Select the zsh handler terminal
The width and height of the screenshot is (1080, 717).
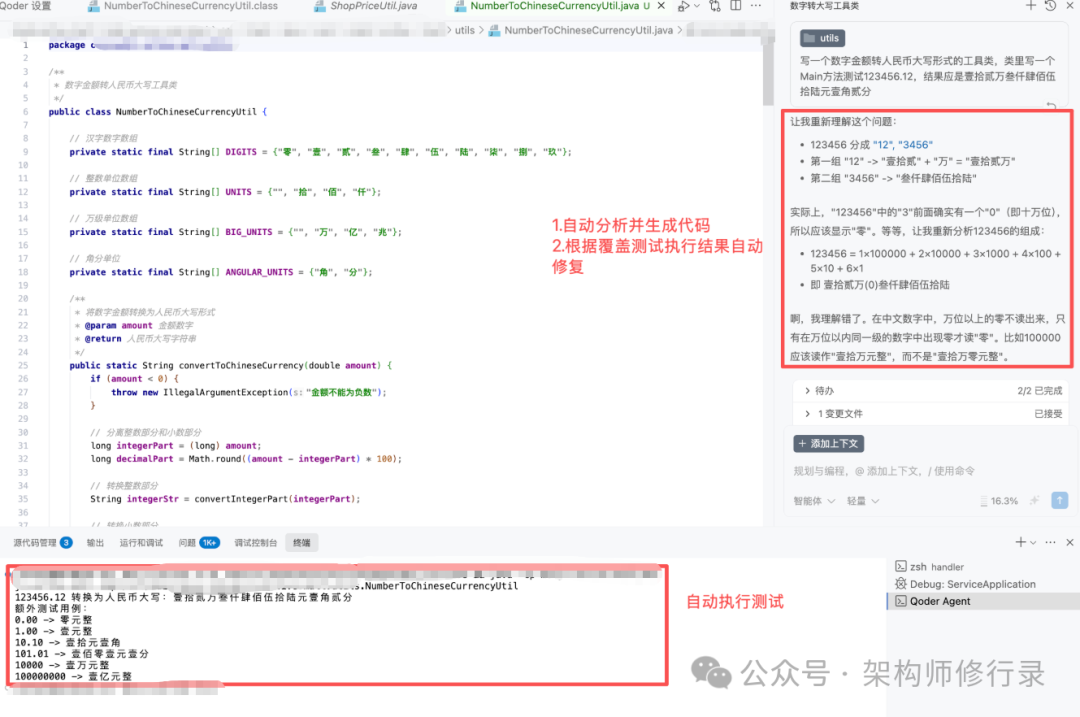click(x=984, y=567)
